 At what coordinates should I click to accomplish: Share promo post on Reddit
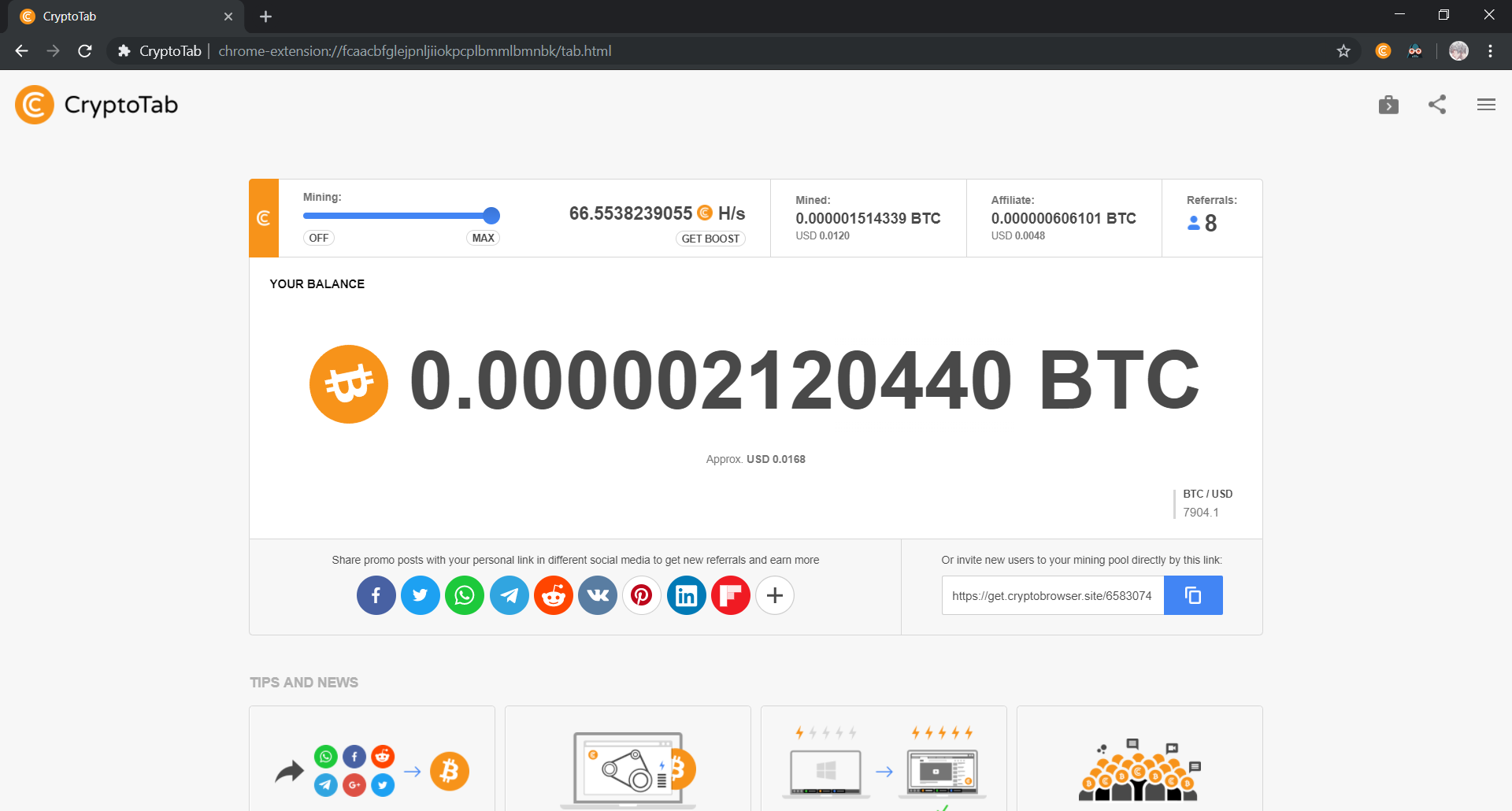point(554,595)
